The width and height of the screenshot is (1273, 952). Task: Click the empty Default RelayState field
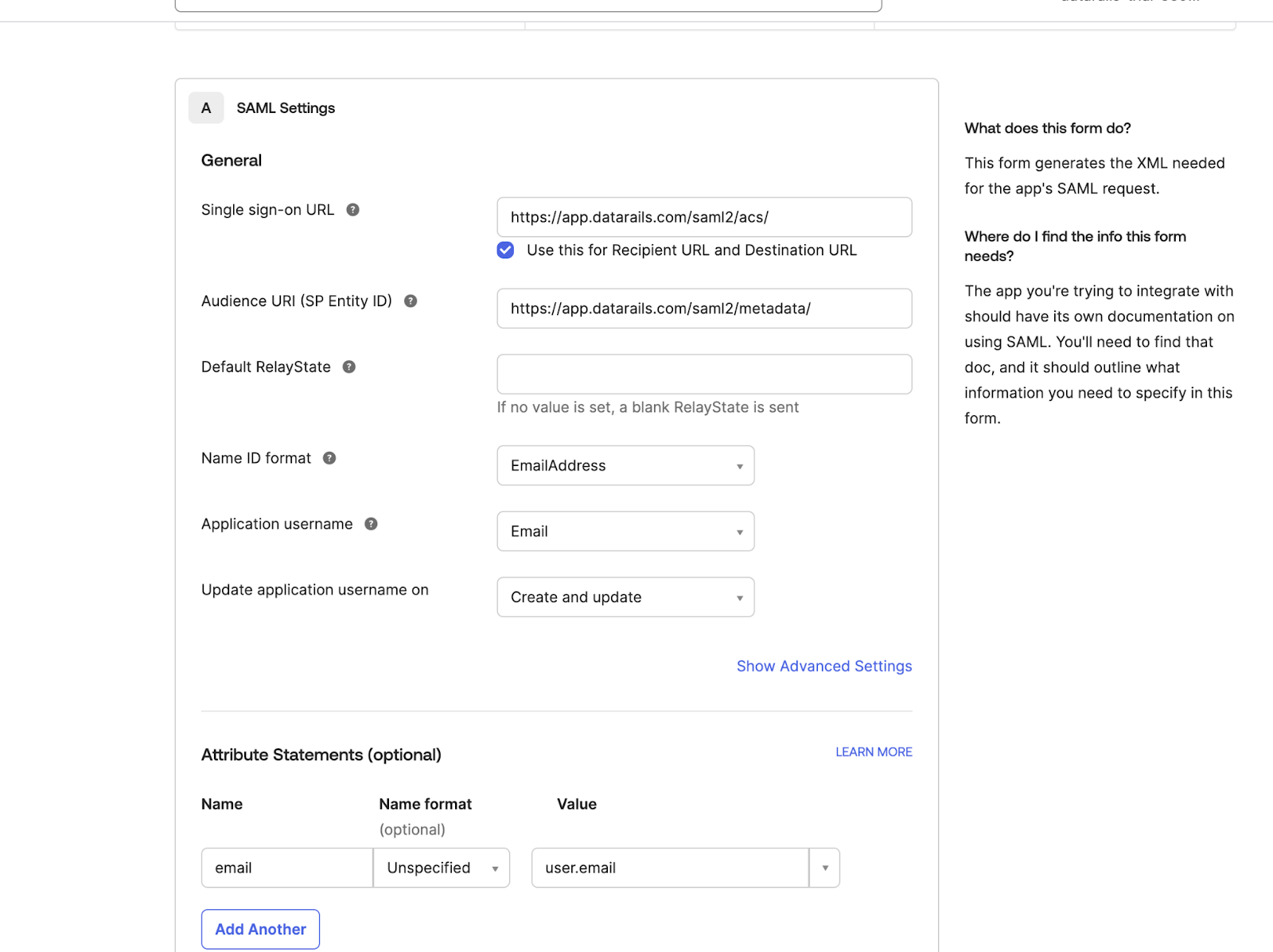(x=704, y=374)
